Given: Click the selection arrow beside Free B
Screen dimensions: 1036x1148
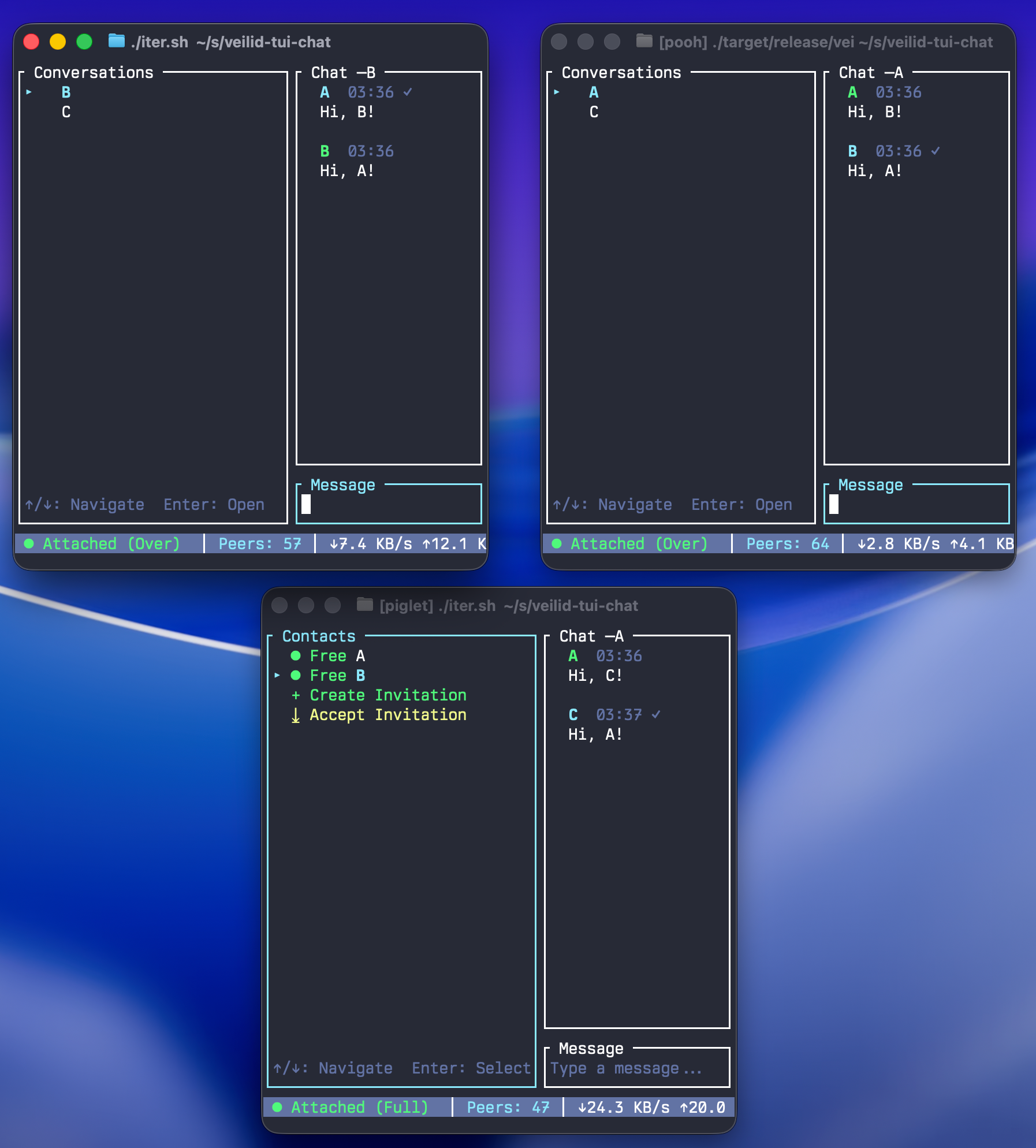Looking at the screenshot, I should tap(278, 675).
